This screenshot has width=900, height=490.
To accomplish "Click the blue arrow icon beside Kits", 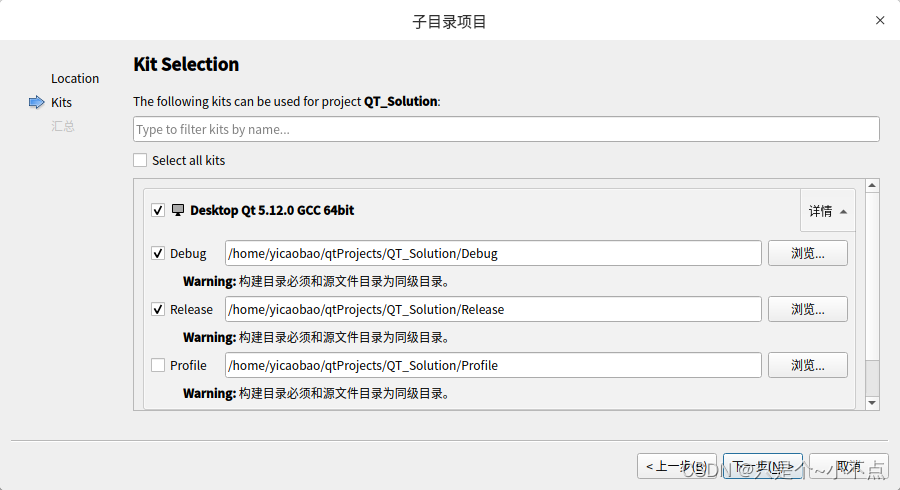I will click(x=37, y=102).
